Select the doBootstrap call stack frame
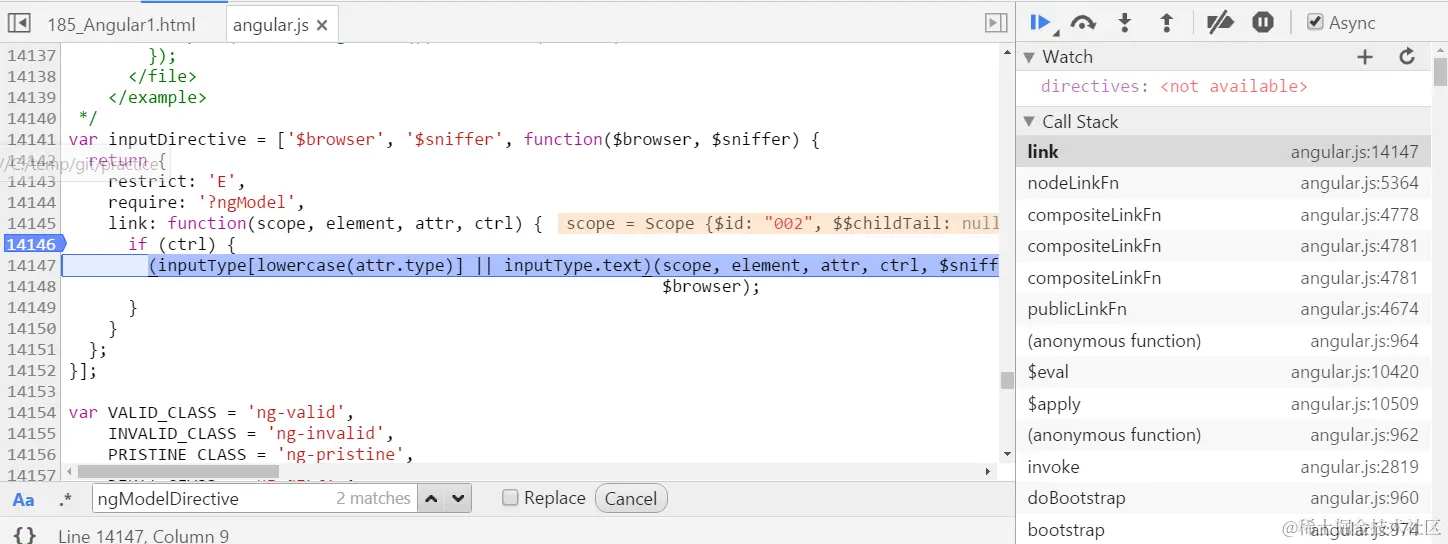This screenshot has width=1448, height=544. point(1223,498)
